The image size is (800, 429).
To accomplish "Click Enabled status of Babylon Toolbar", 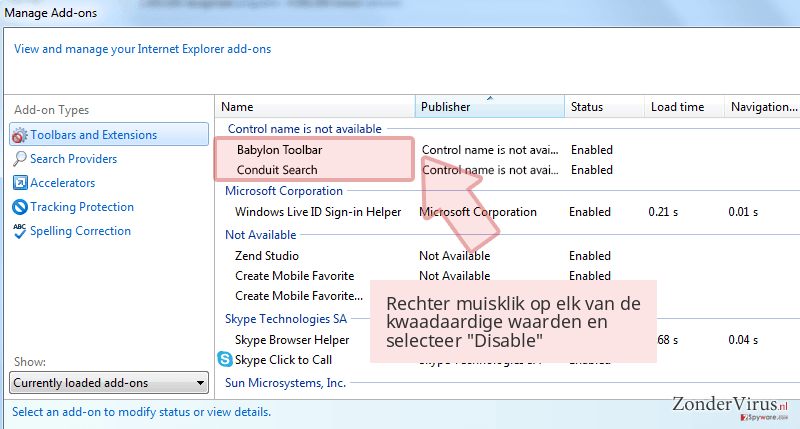I will coord(592,150).
